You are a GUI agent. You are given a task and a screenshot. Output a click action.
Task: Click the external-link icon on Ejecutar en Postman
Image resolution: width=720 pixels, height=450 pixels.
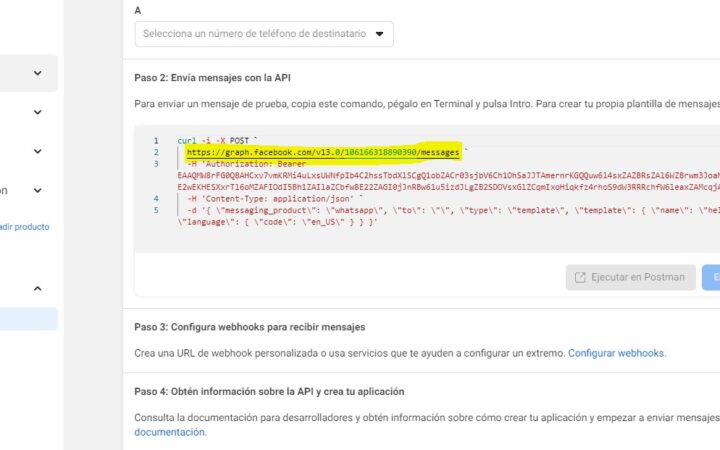pyautogui.click(x=580, y=277)
